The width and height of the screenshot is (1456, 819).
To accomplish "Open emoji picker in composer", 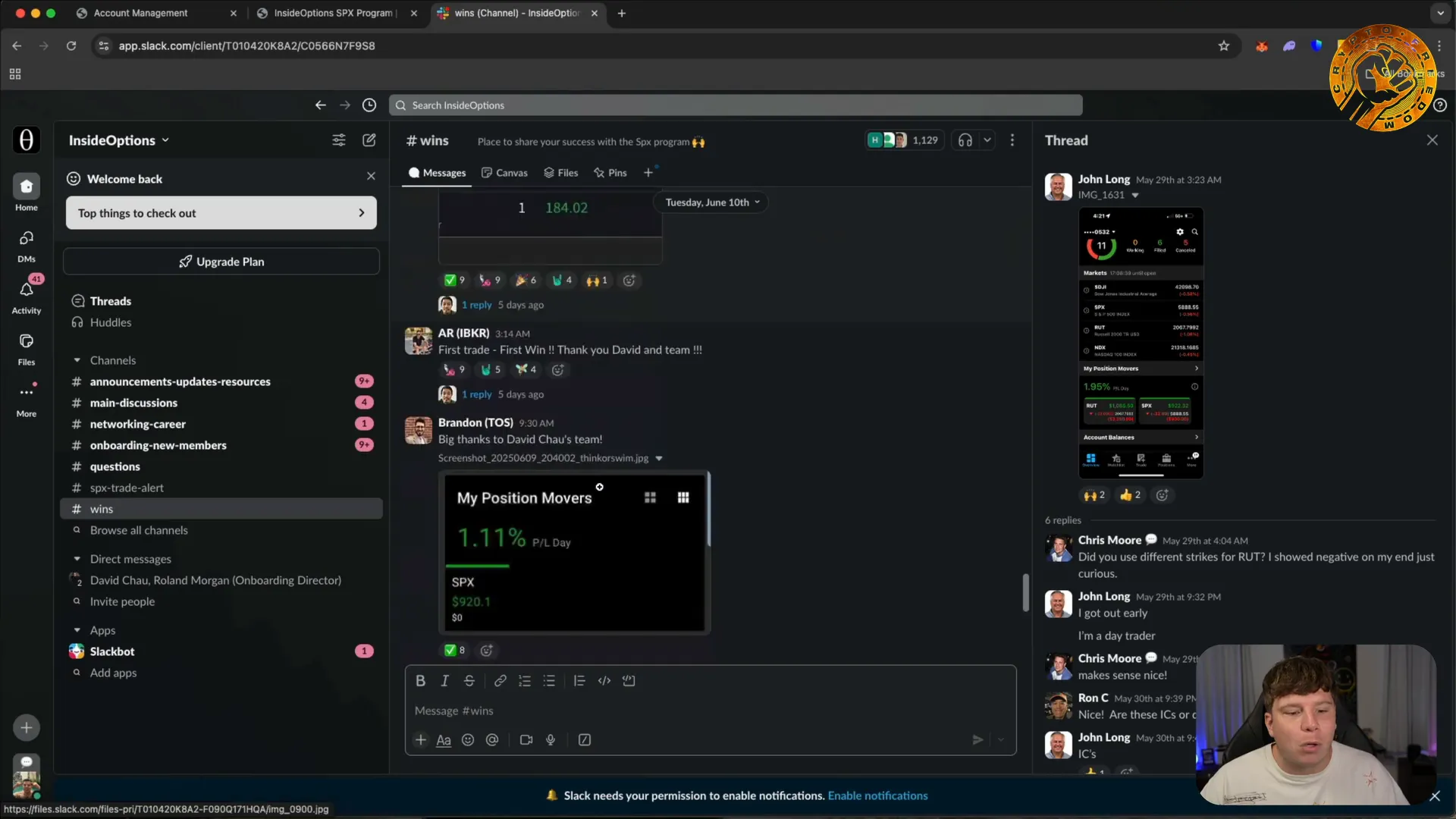I will click(x=468, y=740).
